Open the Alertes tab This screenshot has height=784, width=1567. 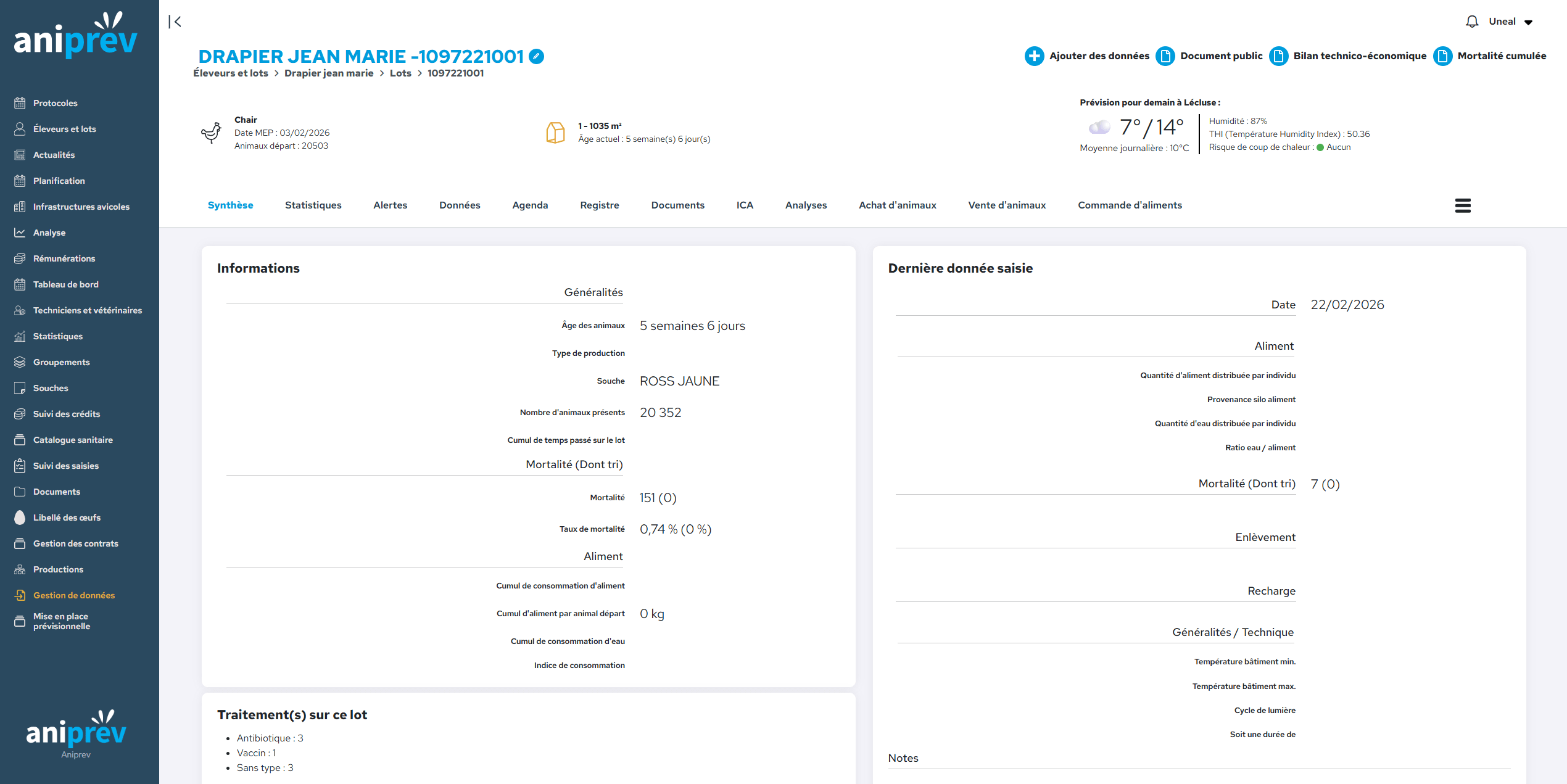coord(390,205)
